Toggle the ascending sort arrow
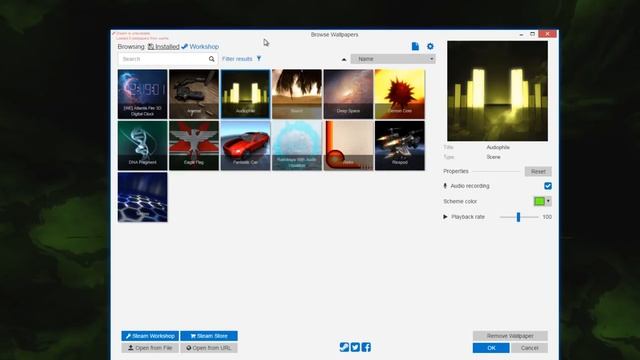Screen dimensions: 640x360 [x=344, y=60]
